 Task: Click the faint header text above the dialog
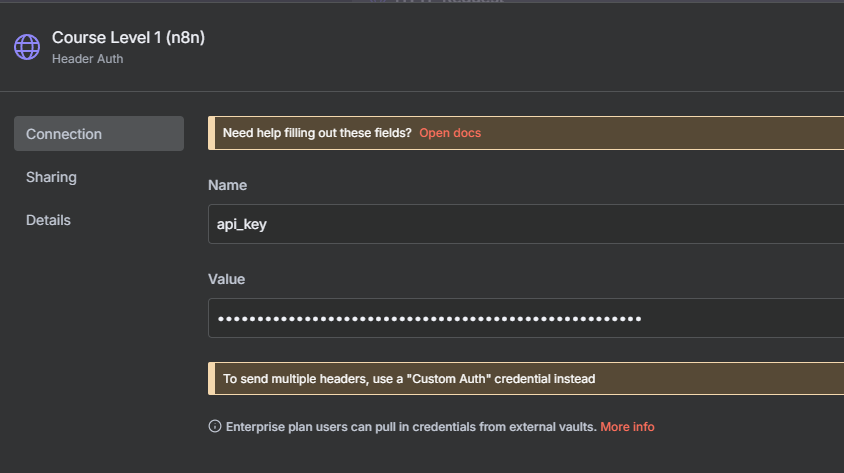tap(430, 3)
